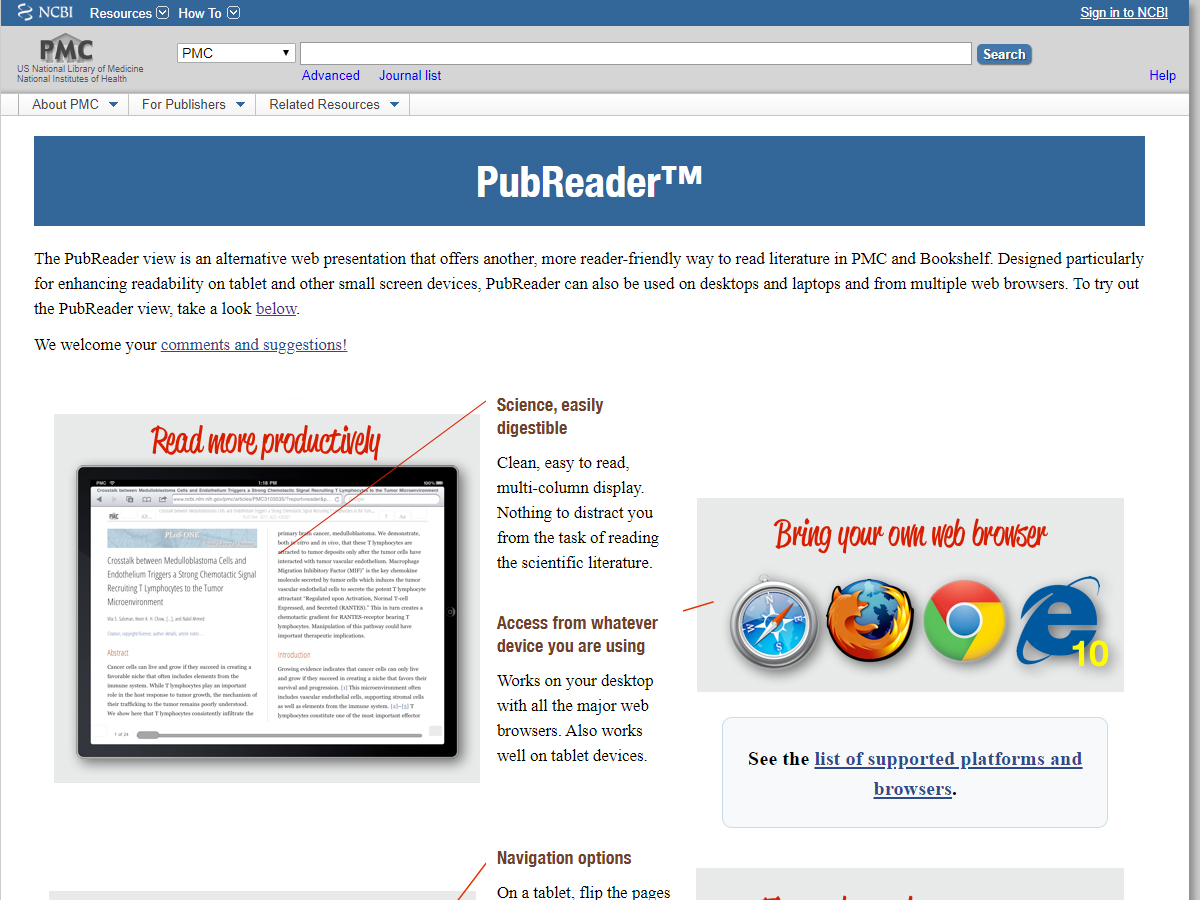Image resolution: width=1200 pixels, height=900 pixels.
Task: Click the PMC logo in the header
Action: coord(67,50)
